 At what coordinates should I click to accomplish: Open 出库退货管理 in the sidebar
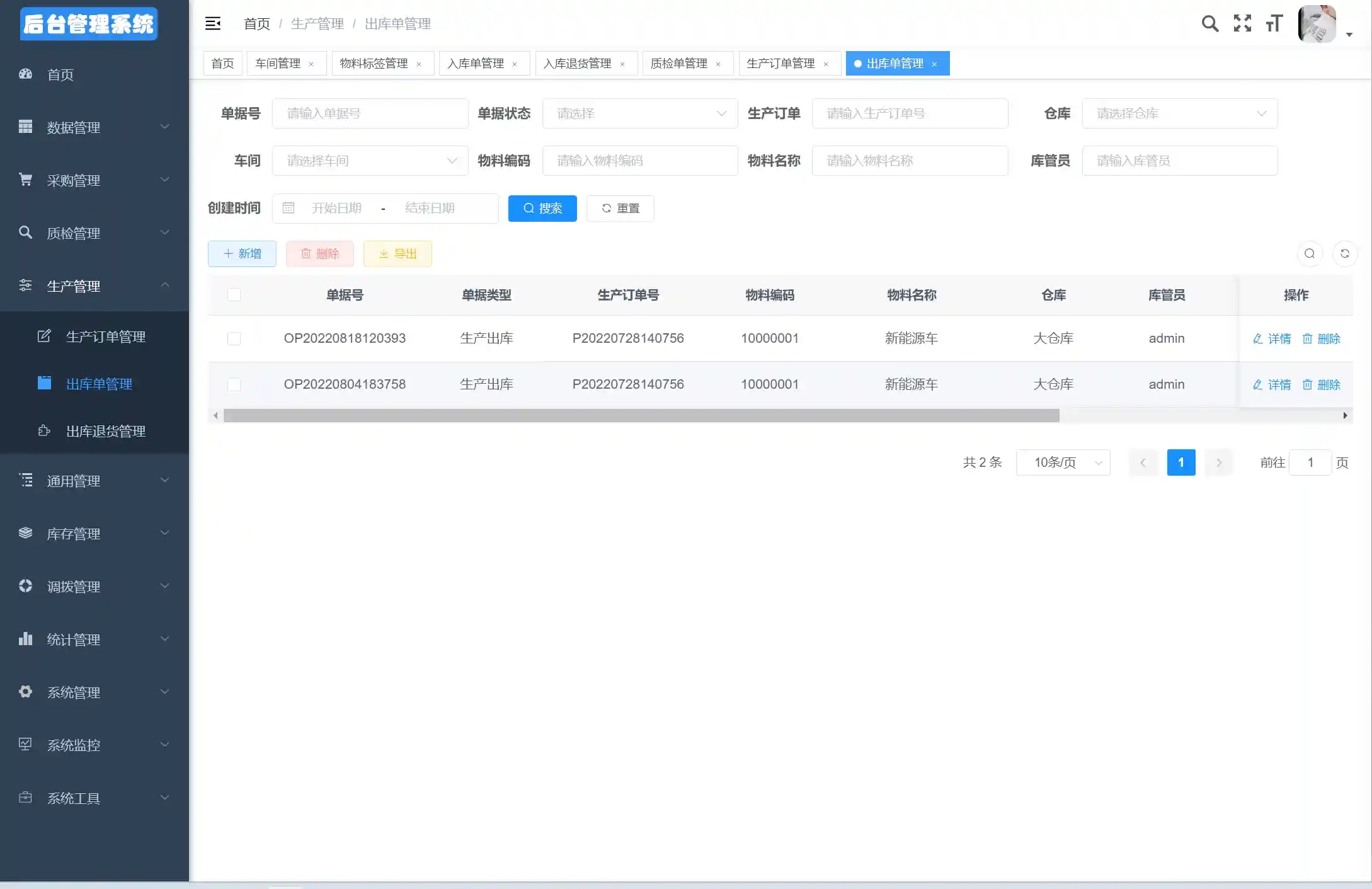click(x=106, y=431)
